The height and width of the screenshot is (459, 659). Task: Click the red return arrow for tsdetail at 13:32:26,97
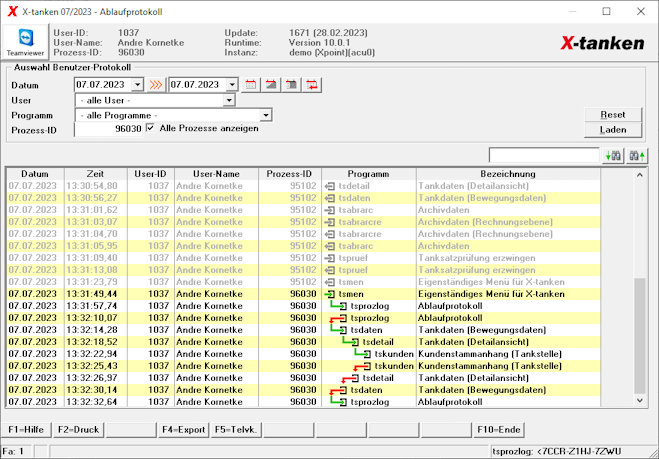[x=350, y=378]
